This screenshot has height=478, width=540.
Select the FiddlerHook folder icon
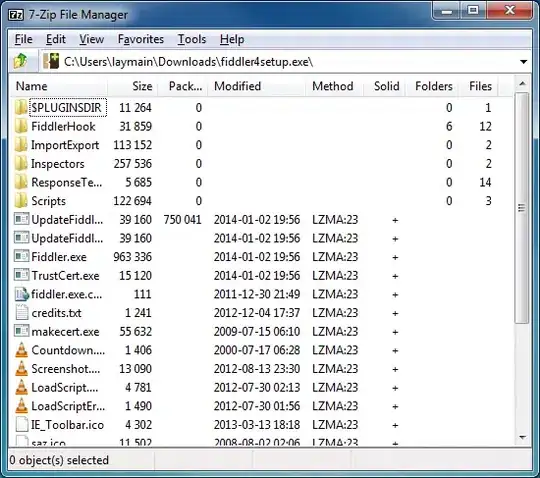(x=21, y=126)
